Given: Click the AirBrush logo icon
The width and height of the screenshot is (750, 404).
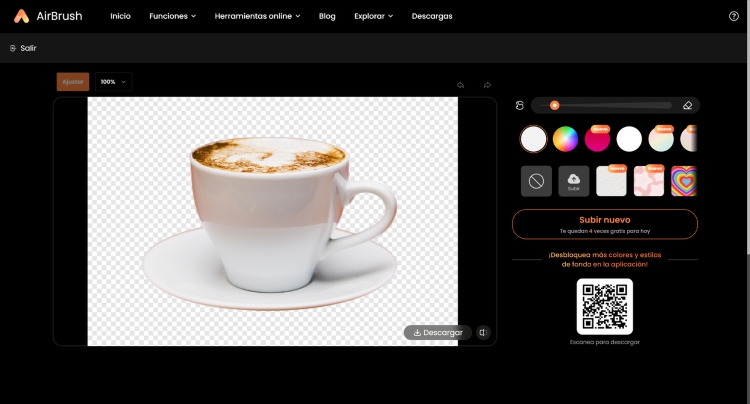Looking at the screenshot, I should tap(21, 16).
